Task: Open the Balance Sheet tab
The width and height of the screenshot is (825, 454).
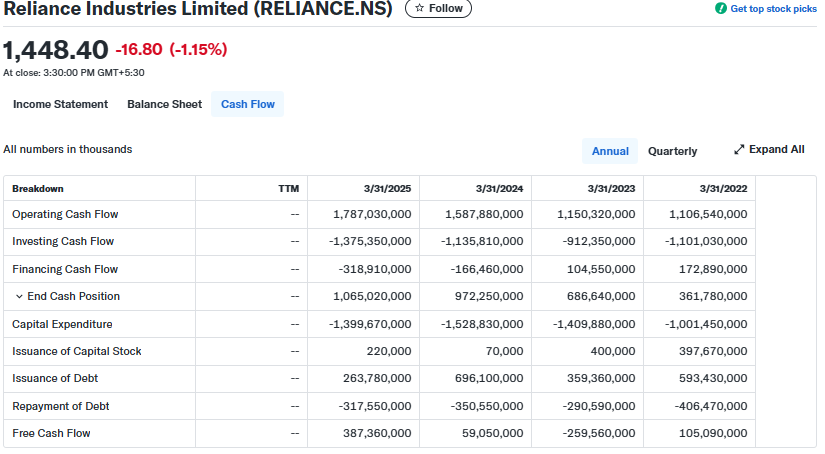Action: click(x=164, y=104)
